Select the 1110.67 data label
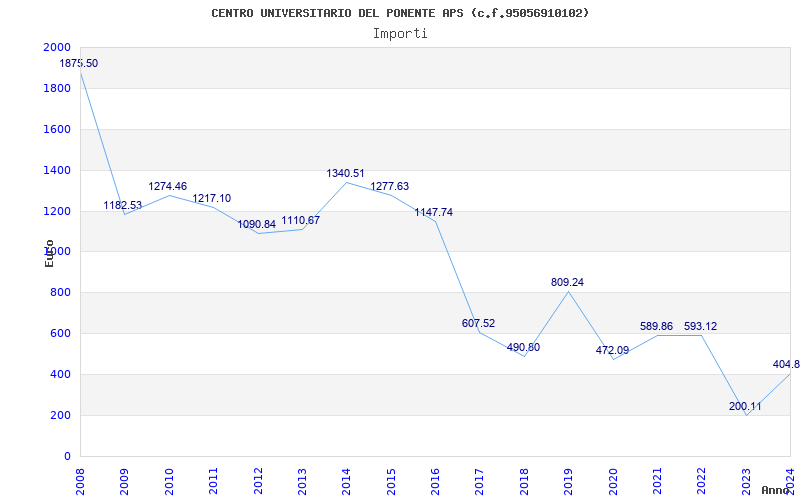The height and width of the screenshot is (500, 800). point(301,220)
